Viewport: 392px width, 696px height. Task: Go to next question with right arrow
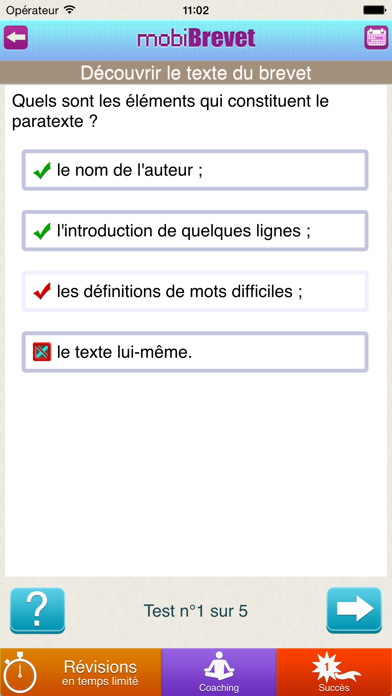tap(354, 610)
